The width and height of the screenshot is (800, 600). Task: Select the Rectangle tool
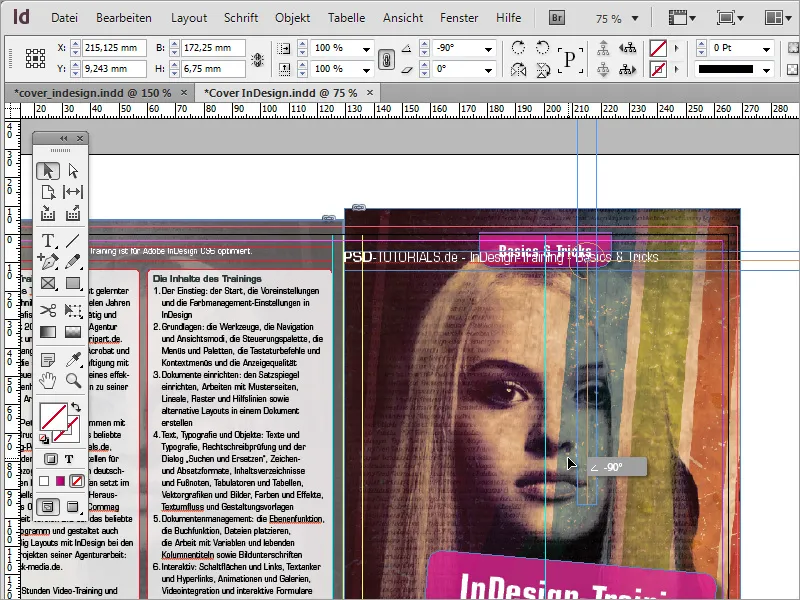(73, 283)
